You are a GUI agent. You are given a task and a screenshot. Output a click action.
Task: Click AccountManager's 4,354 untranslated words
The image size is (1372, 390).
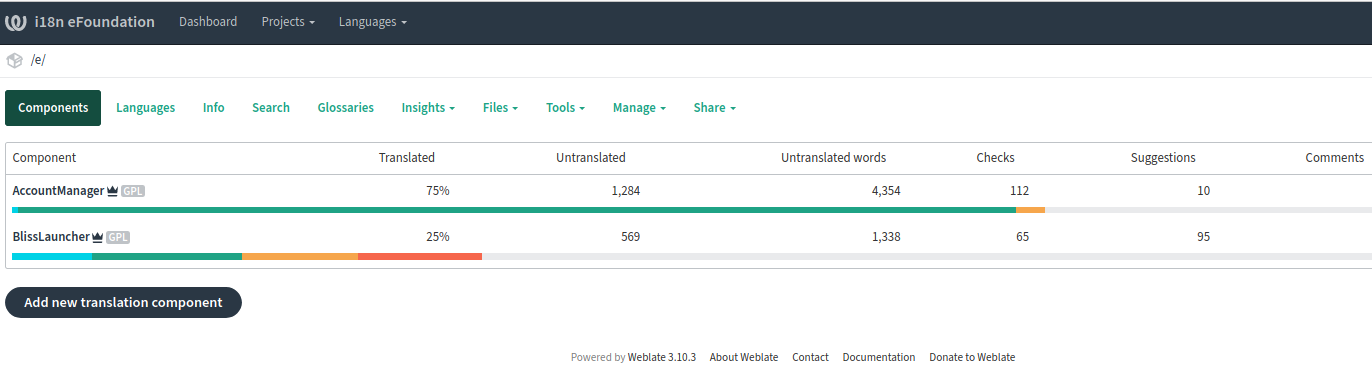pos(886,191)
